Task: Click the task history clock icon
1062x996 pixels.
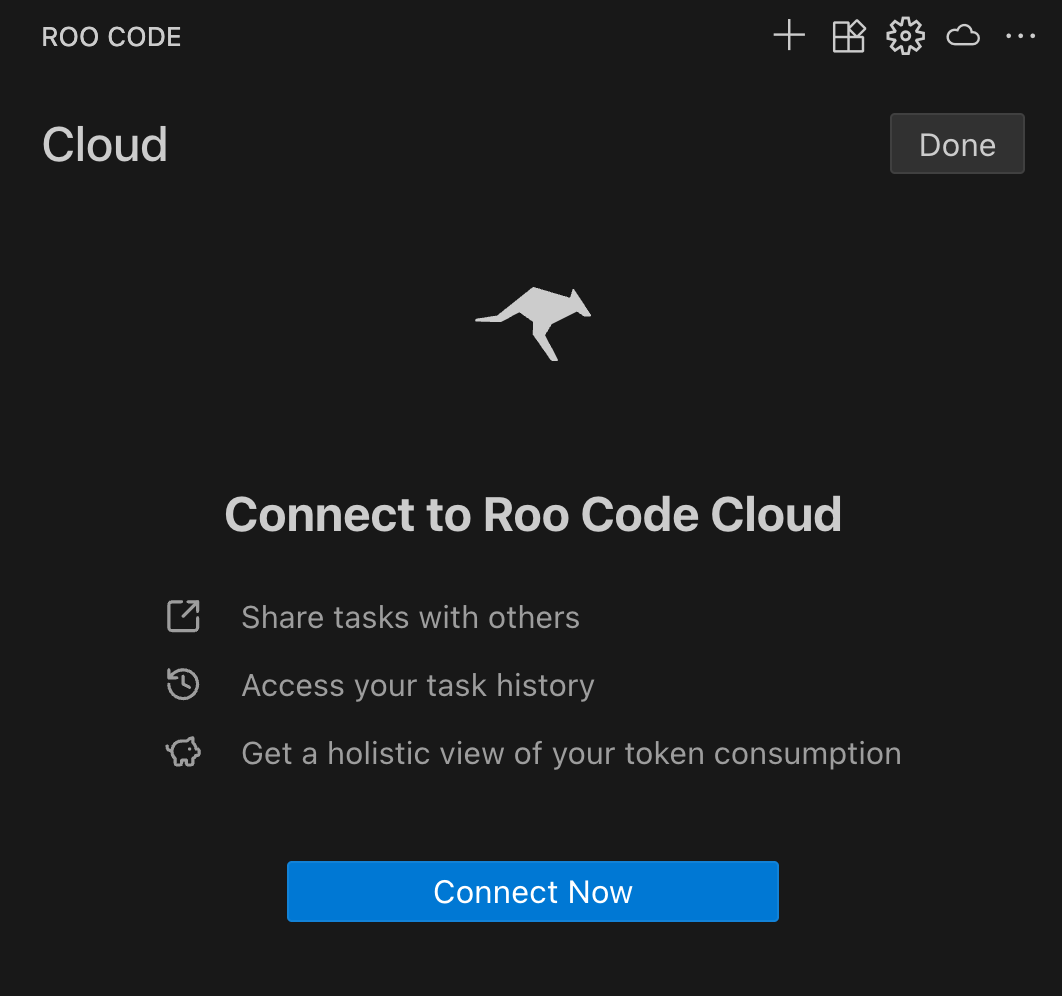Action: tap(183, 685)
